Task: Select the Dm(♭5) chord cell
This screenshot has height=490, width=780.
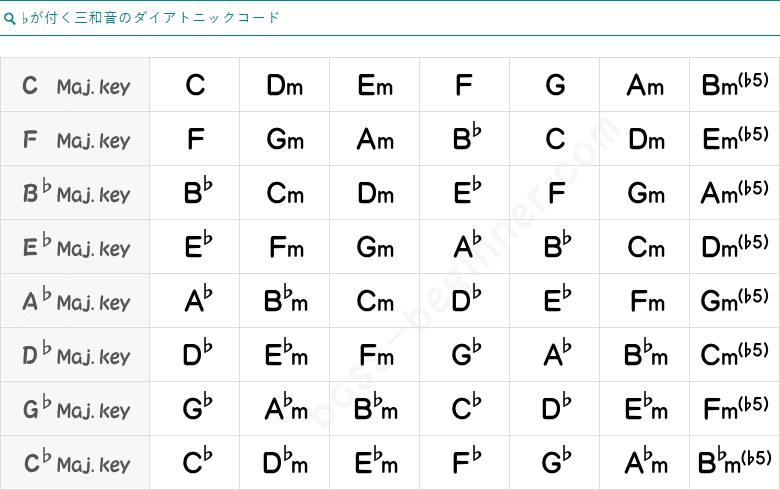Action: click(x=735, y=247)
